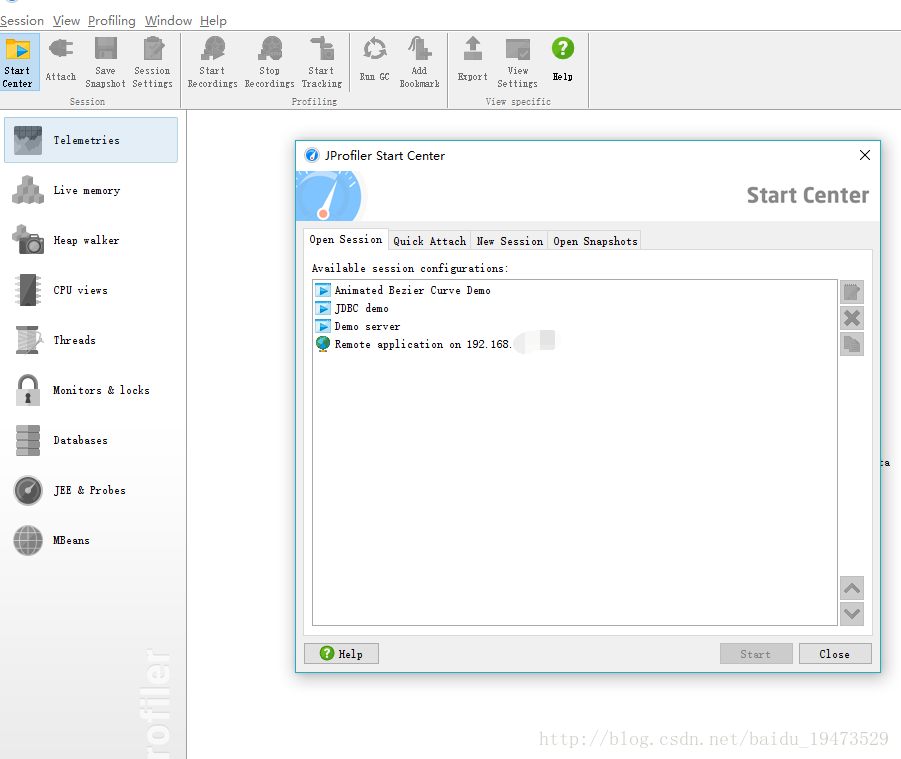Open the Monitors & locks section

click(91, 390)
